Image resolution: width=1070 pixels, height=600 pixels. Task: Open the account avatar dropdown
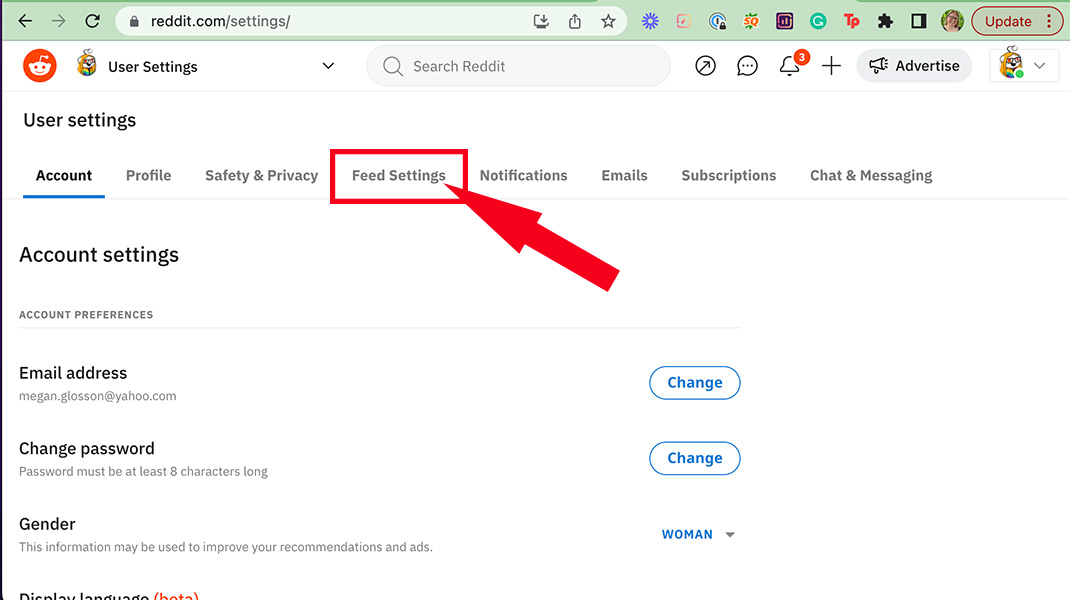tap(1024, 65)
